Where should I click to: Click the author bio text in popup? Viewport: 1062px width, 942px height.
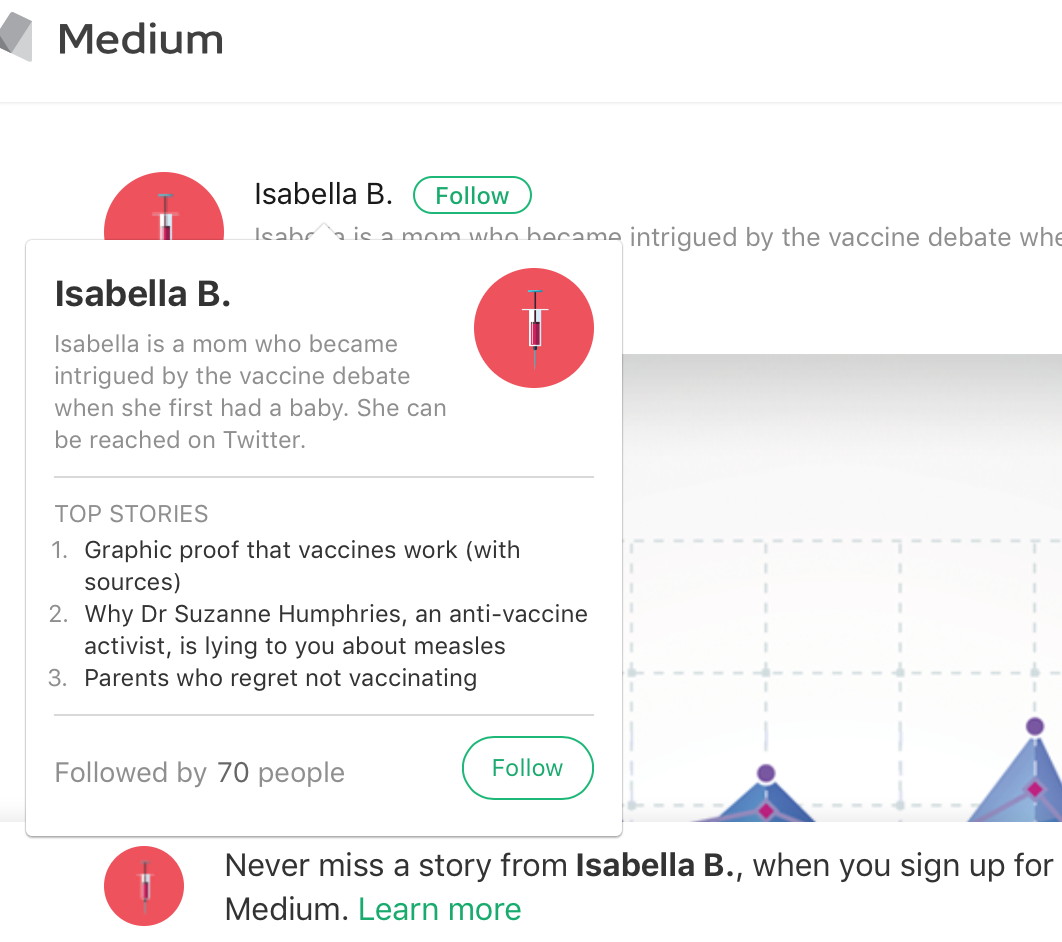click(250, 391)
